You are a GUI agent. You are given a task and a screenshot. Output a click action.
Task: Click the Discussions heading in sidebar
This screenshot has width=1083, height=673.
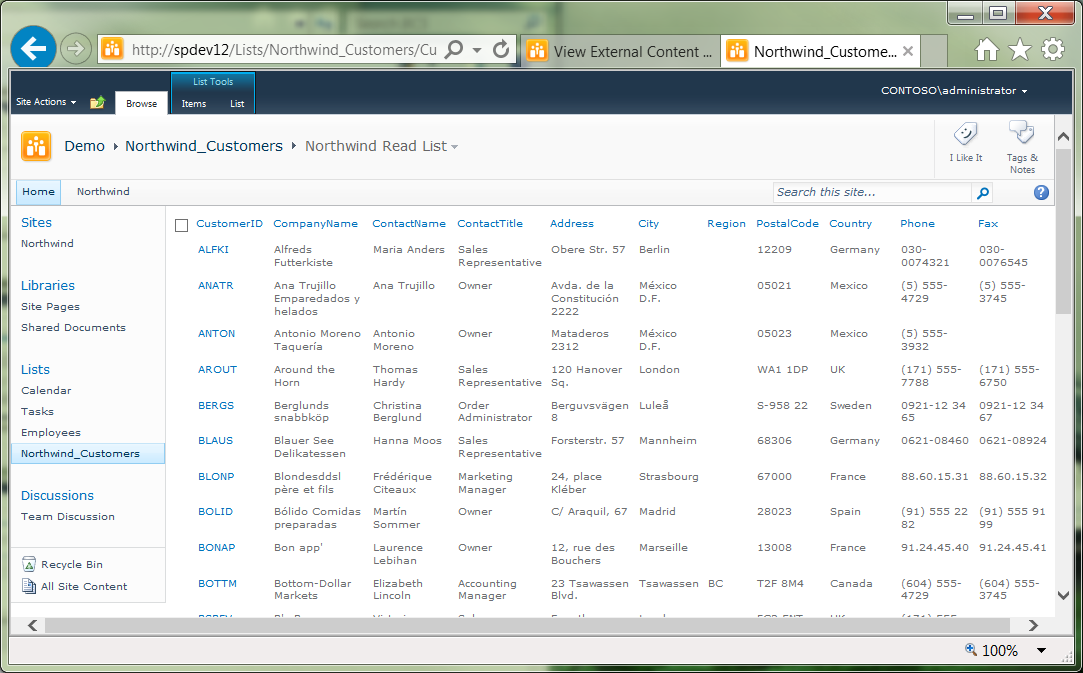coord(57,495)
